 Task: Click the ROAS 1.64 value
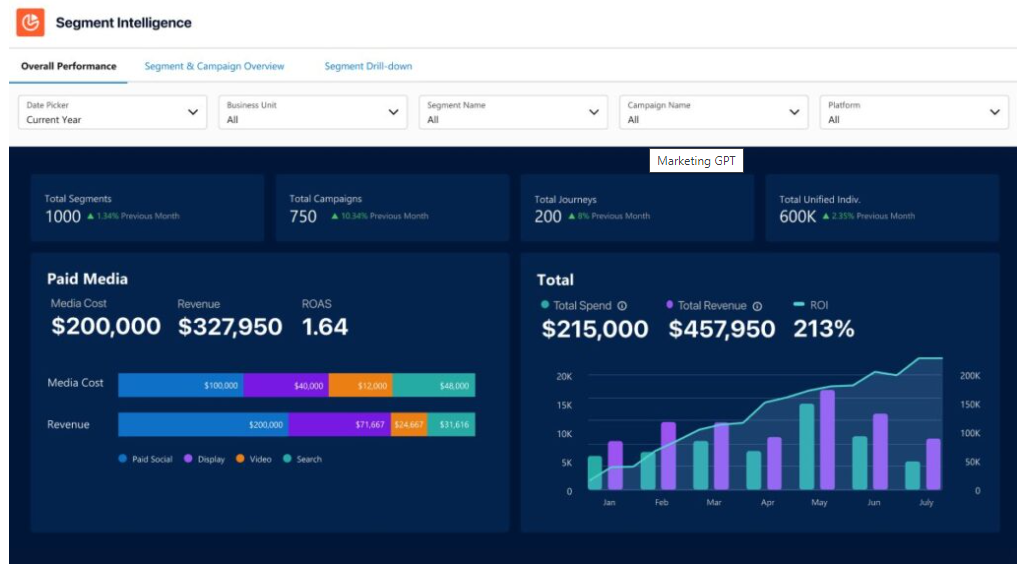(x=325, y=326)
